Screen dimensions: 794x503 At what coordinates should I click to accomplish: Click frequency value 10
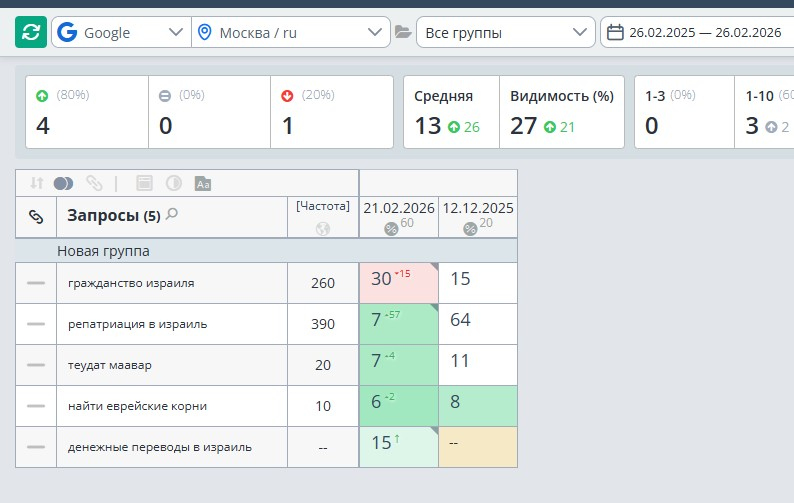point(323,406)
